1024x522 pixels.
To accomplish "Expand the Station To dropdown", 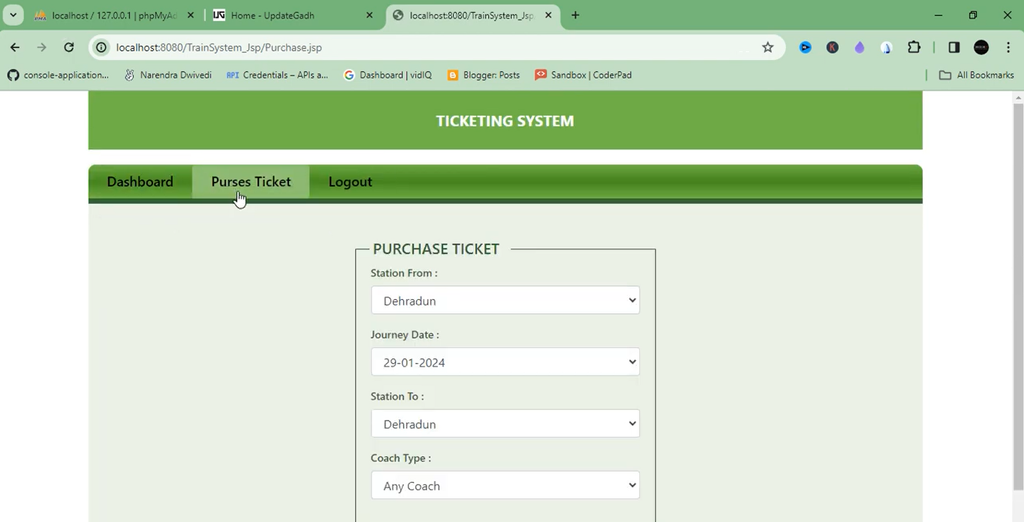I will (x=505, y=423).
